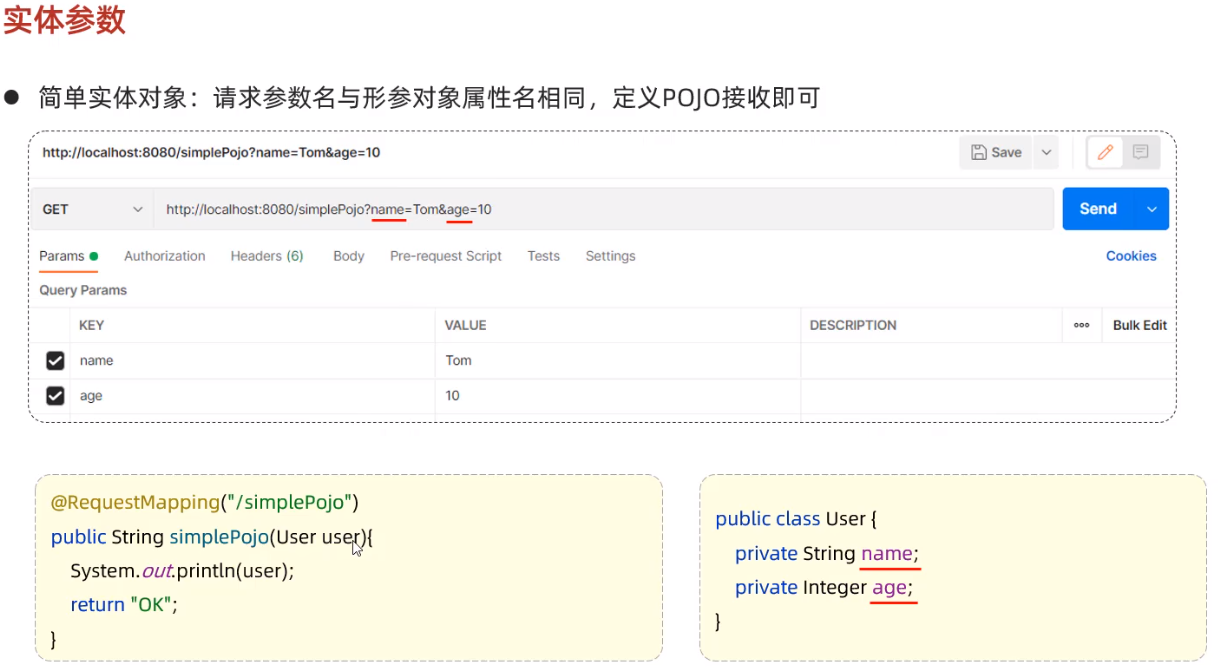Click the Query Params label

pyautogui.click(x=83, y=290)
